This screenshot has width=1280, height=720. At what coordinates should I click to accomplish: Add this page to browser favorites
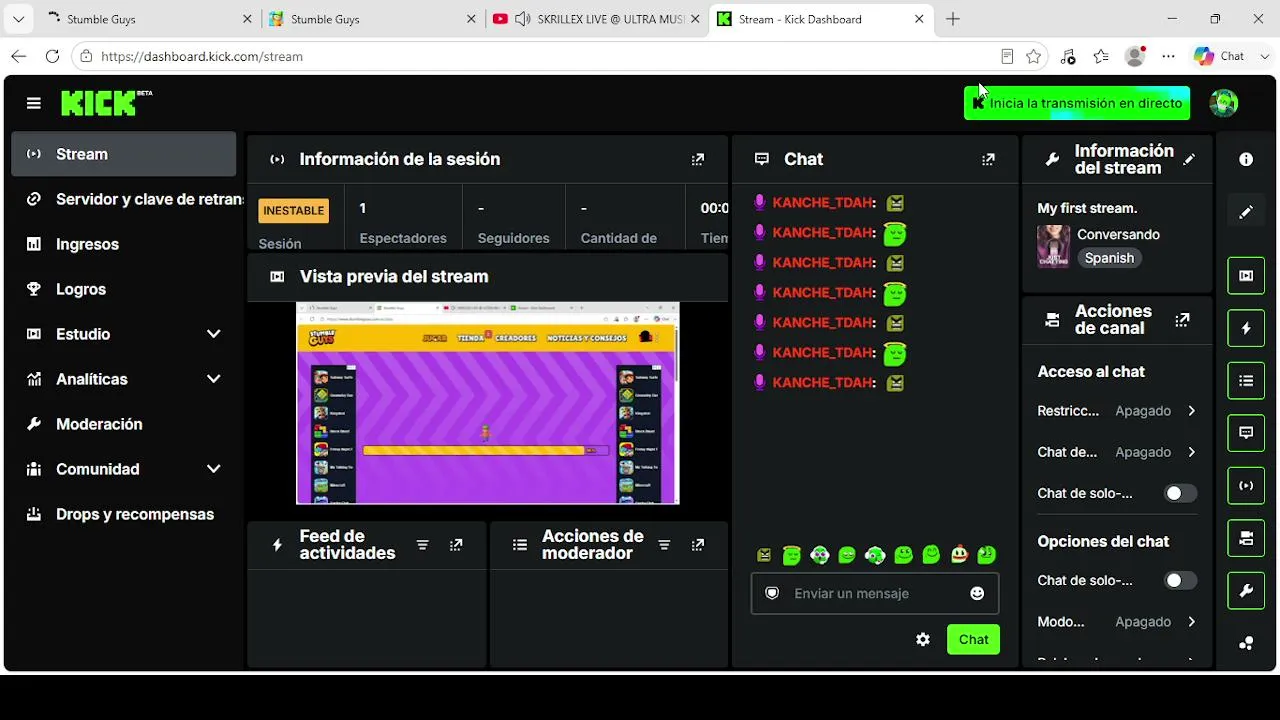click(x=1034, y=57)
